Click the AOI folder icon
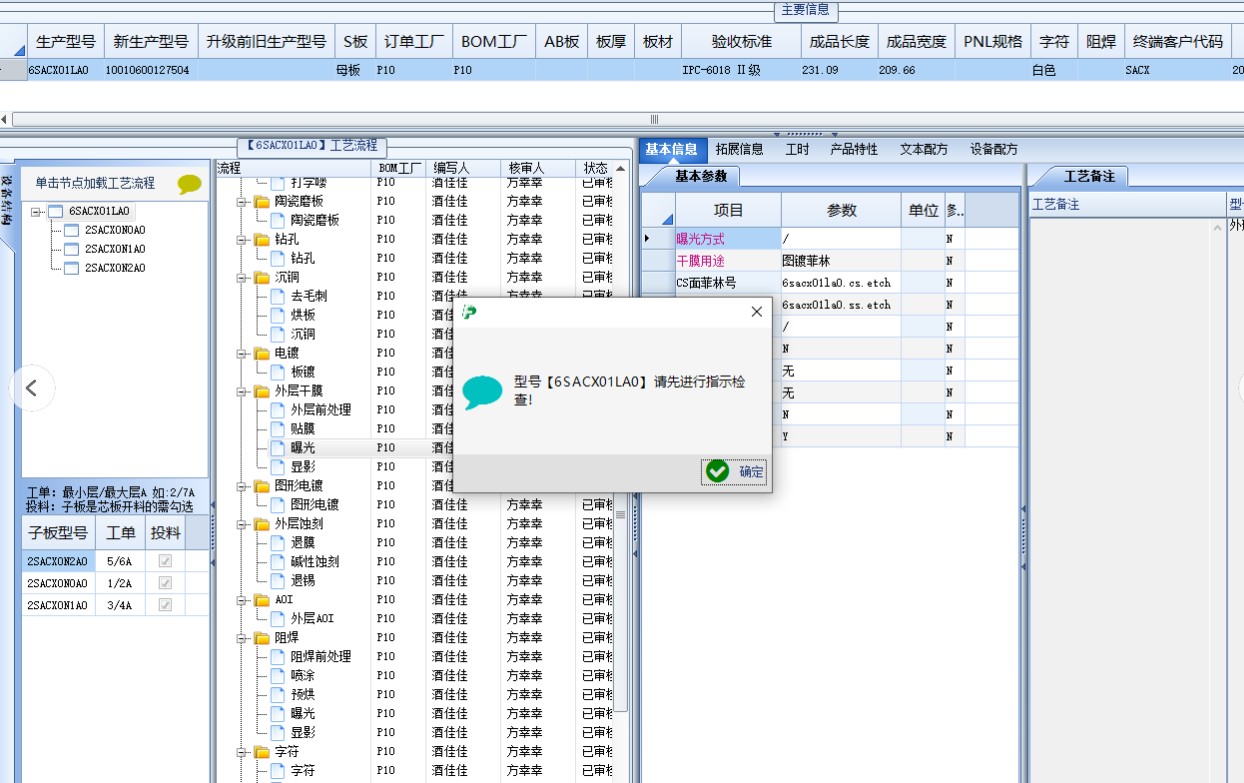The height and width of the screenshot is (783, 1244). pos(262,600)
